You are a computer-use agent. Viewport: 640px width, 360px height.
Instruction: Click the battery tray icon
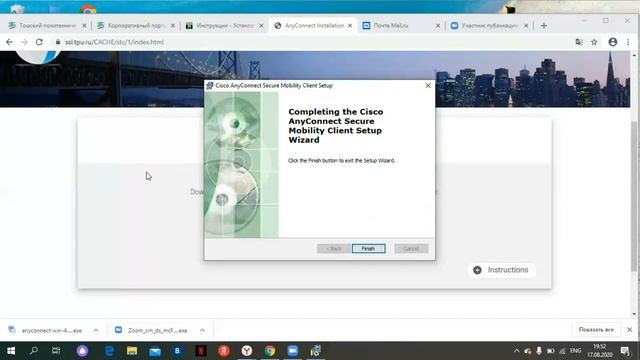pyautogui.click(x=550, y=351)
